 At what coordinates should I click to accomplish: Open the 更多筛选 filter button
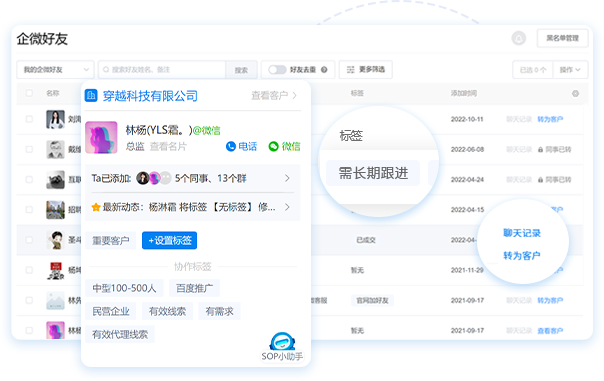(x=366, y=70)
